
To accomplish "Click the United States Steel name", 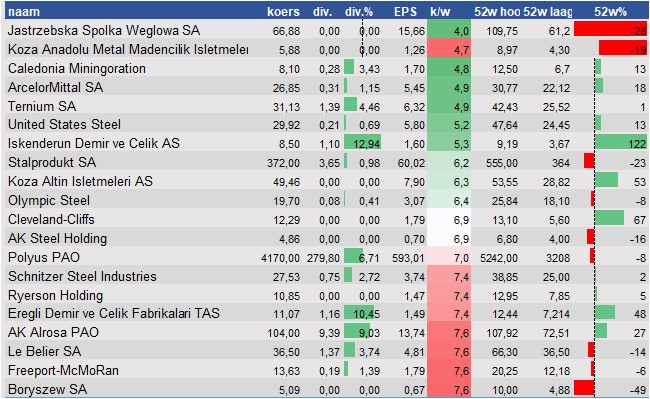I will pos(64,124).
